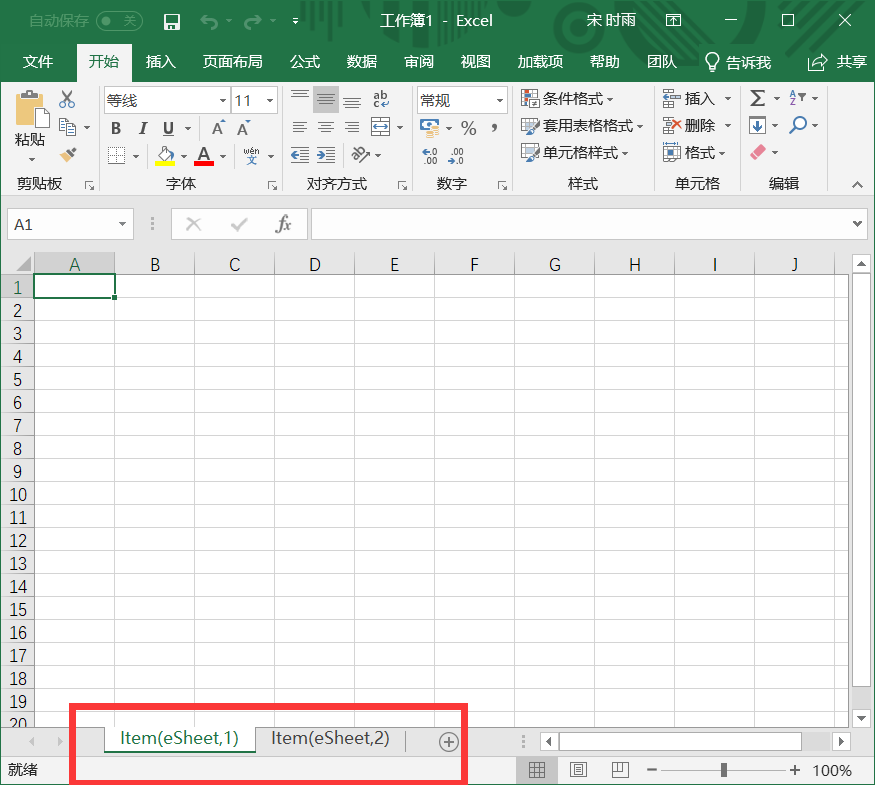Toggle middle vertical alignment
875x785 pixels.
pos(326,100)
